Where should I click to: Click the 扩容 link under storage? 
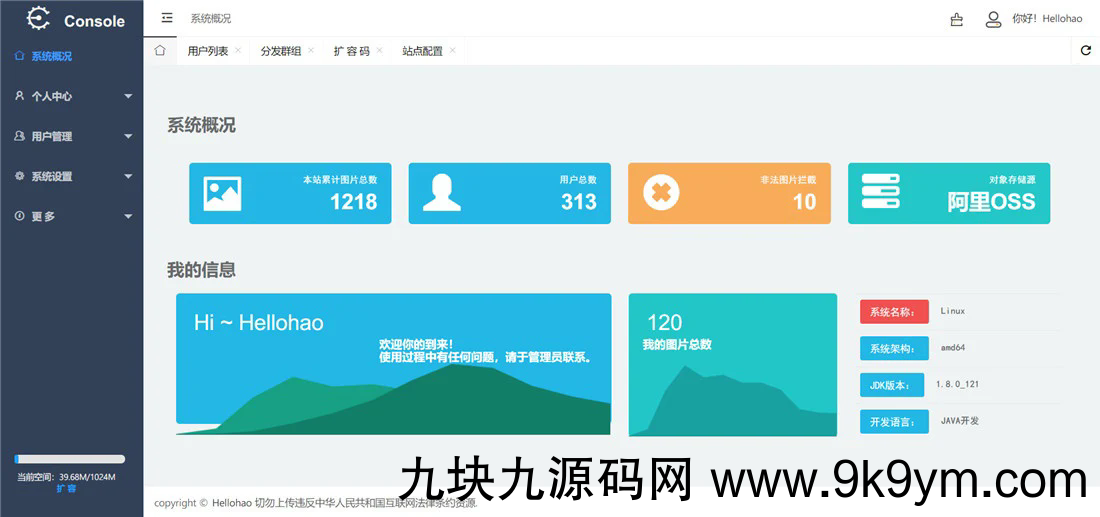coord(66,488)
